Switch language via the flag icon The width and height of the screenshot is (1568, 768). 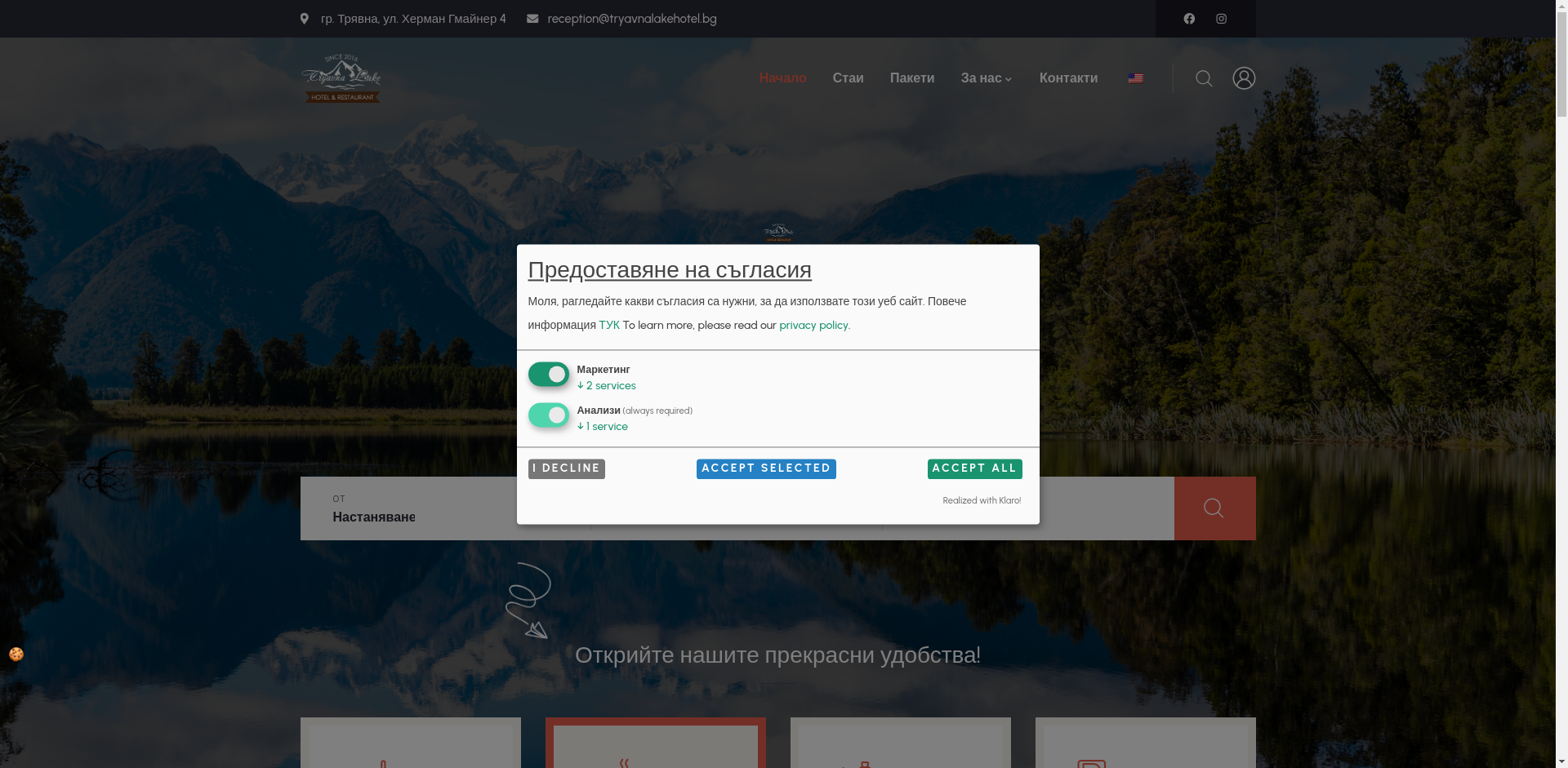pos(1135,78)
